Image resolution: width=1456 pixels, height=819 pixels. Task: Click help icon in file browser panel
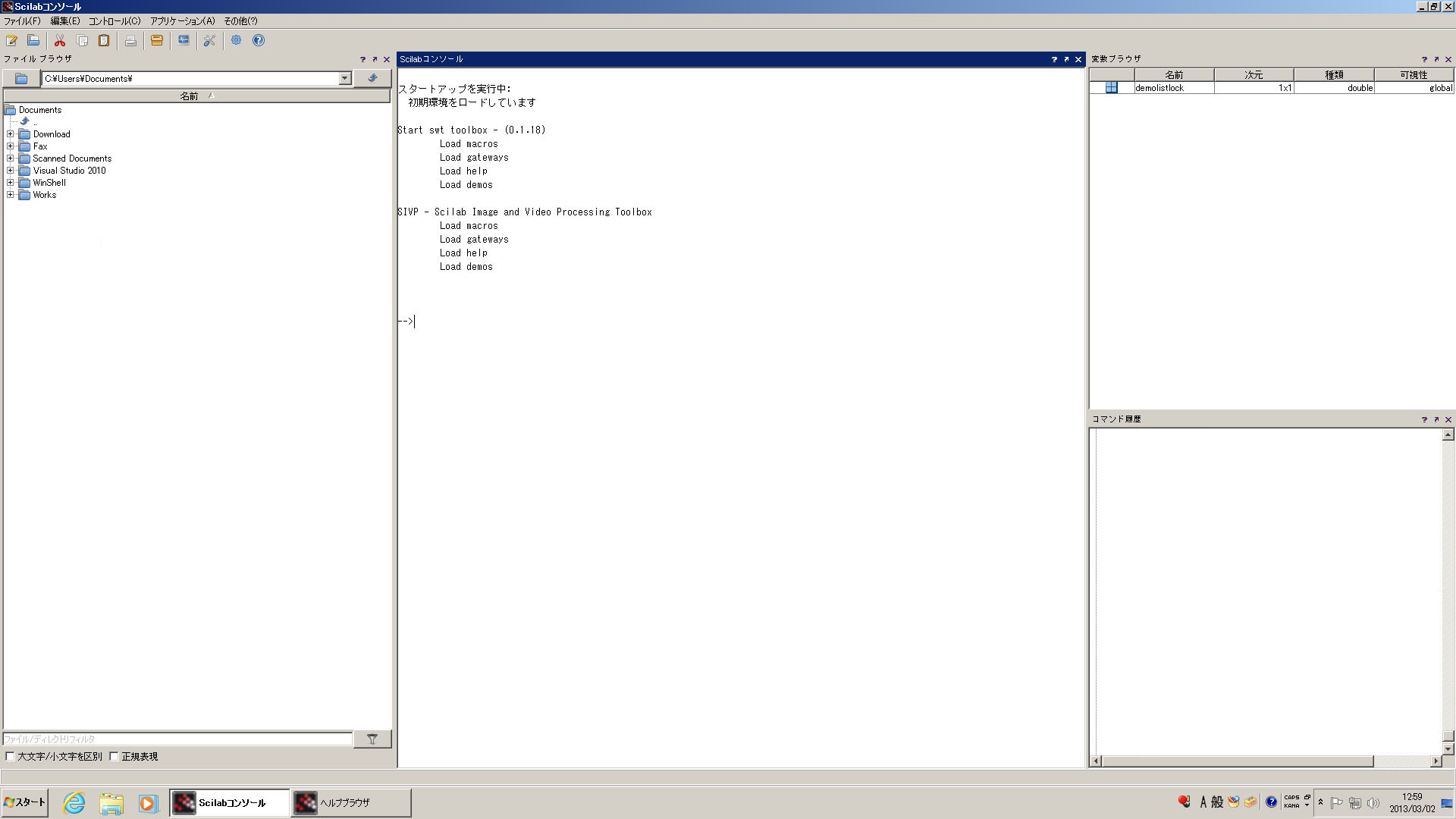pos(362,59)
